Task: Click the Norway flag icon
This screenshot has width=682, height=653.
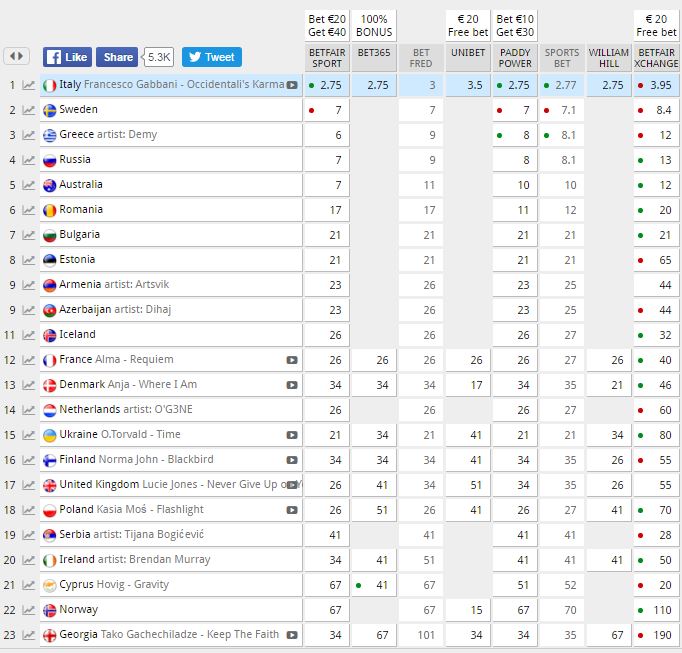Action: coord(50,610)
